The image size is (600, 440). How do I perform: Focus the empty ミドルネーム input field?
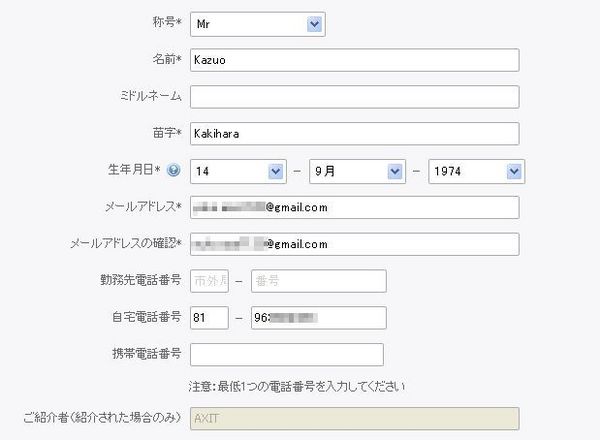coord(354,97)
